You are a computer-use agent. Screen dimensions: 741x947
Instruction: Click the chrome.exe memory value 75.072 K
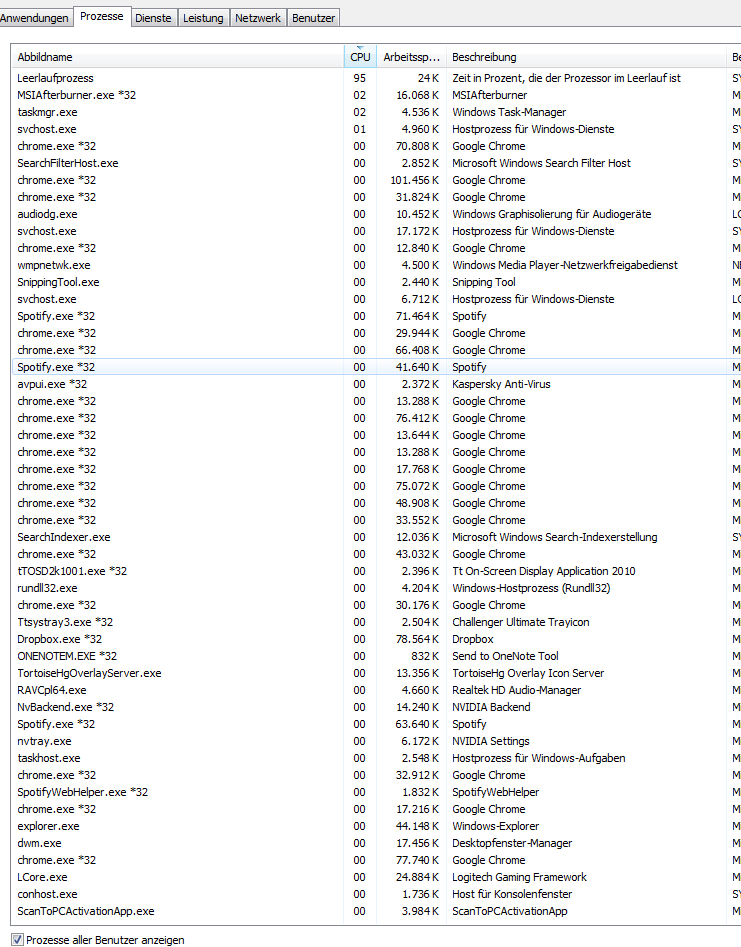point(418,486)
